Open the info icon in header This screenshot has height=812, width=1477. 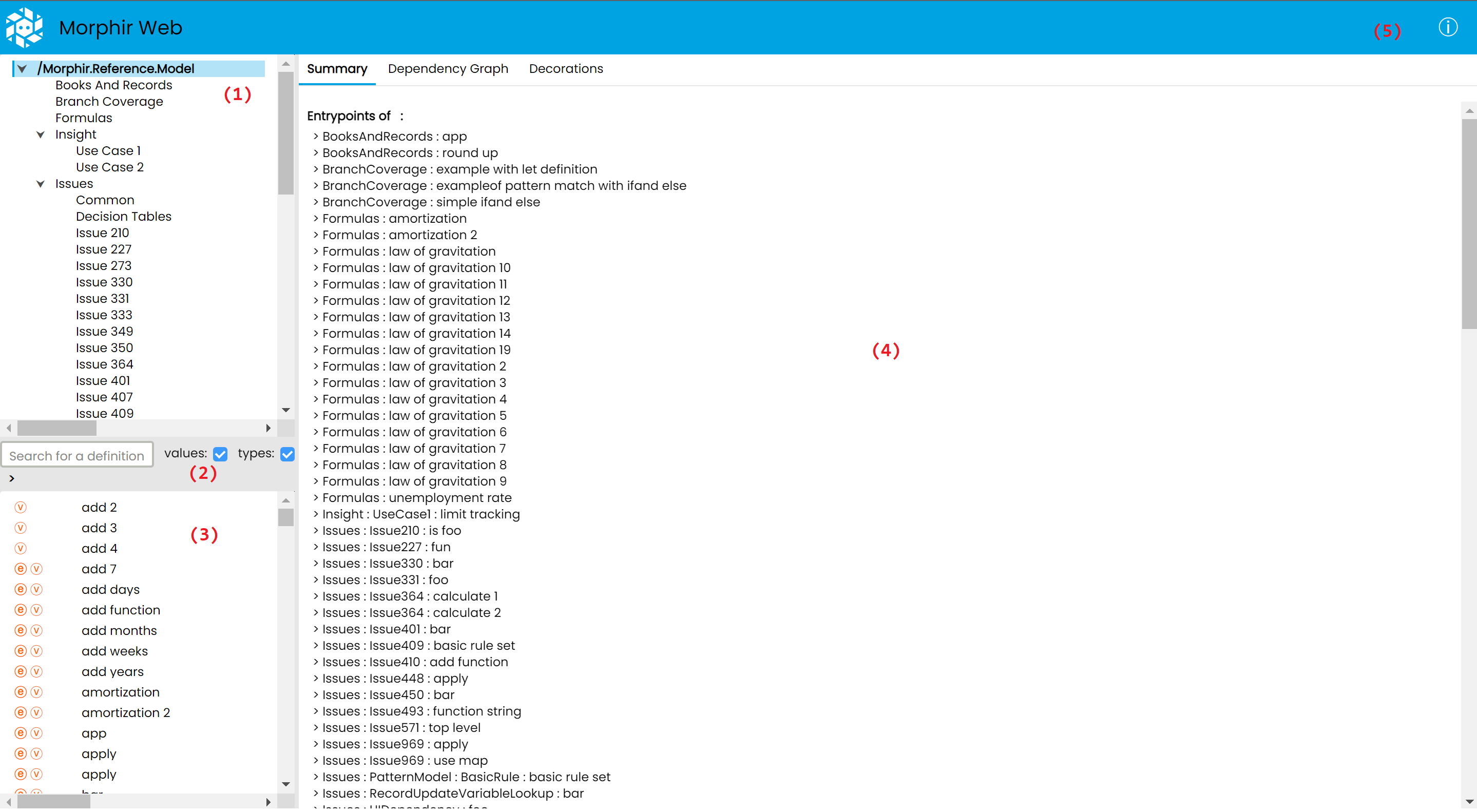(x=1447, y=27)
